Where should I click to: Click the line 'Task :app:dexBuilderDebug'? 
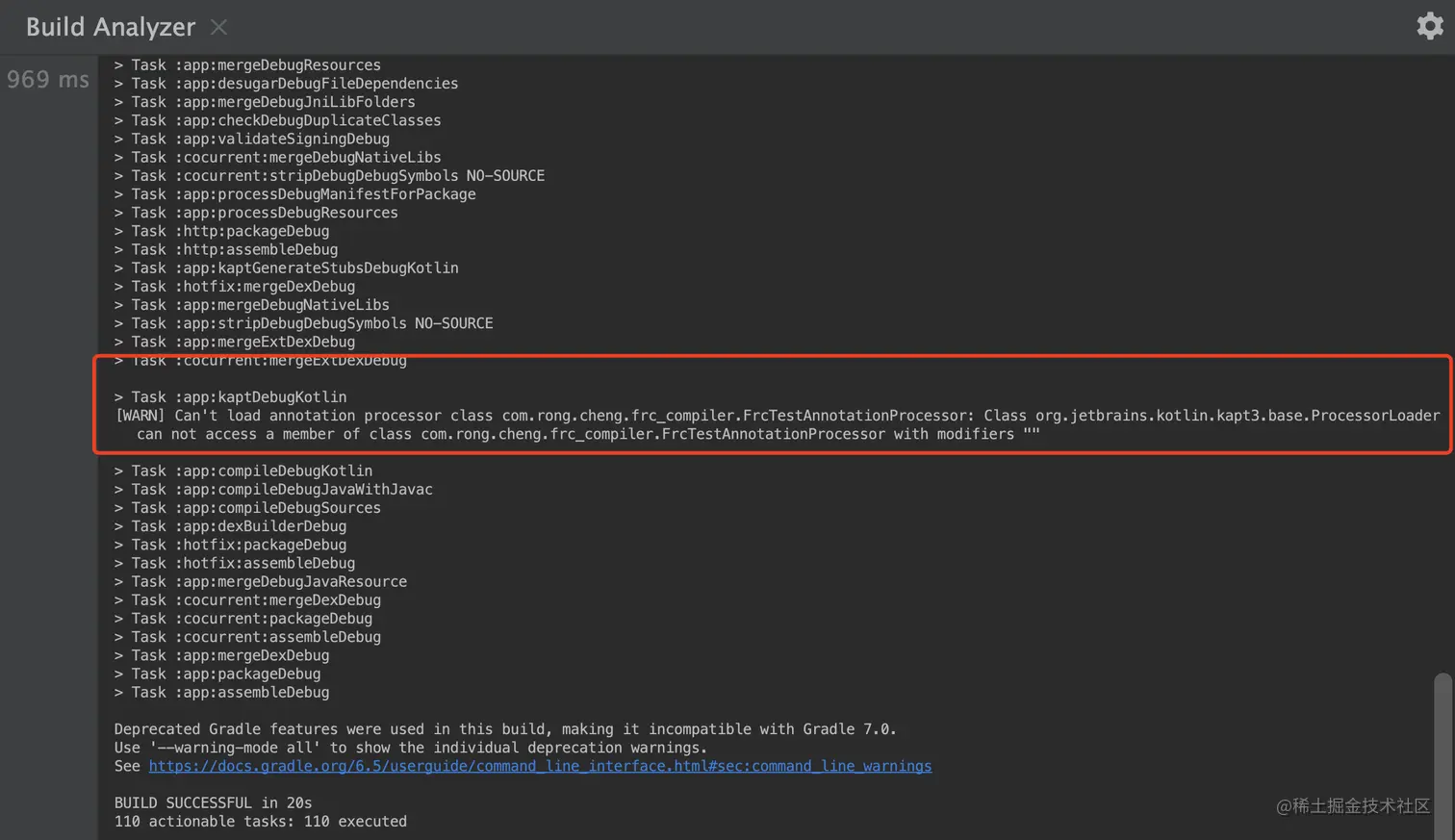tap(230, 526)
